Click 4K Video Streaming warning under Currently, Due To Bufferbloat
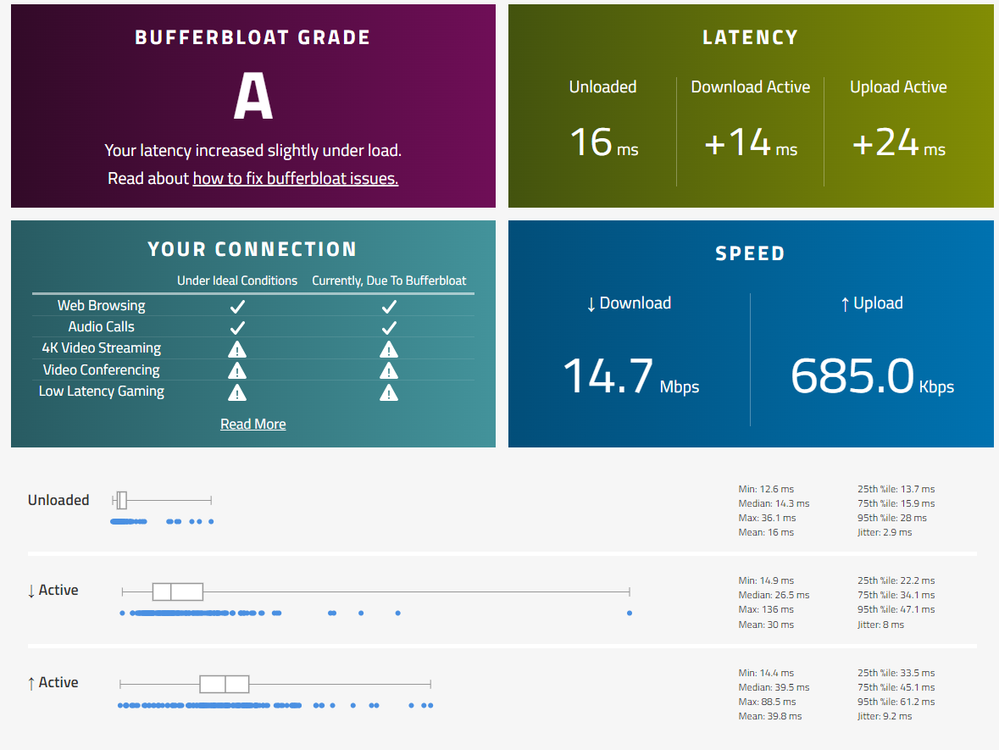The width and height of the screenshot is (999, 750). [389, 349]
